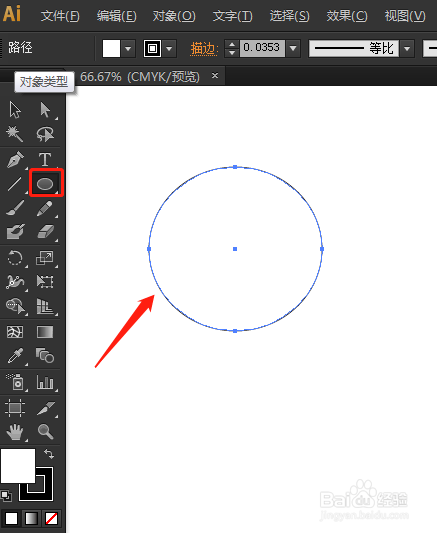Select the Selection tool (black arrow)
437x533 pixels.
tap(15, 110)
